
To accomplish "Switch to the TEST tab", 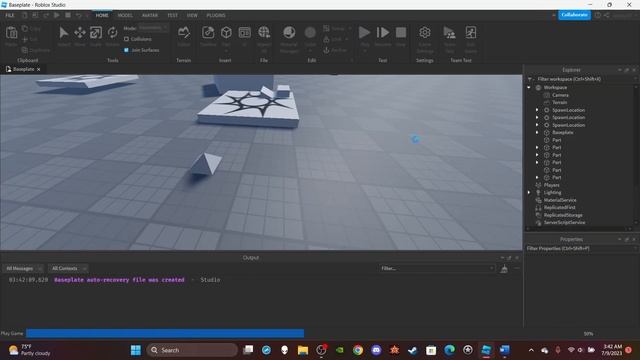I will [172, 15].
